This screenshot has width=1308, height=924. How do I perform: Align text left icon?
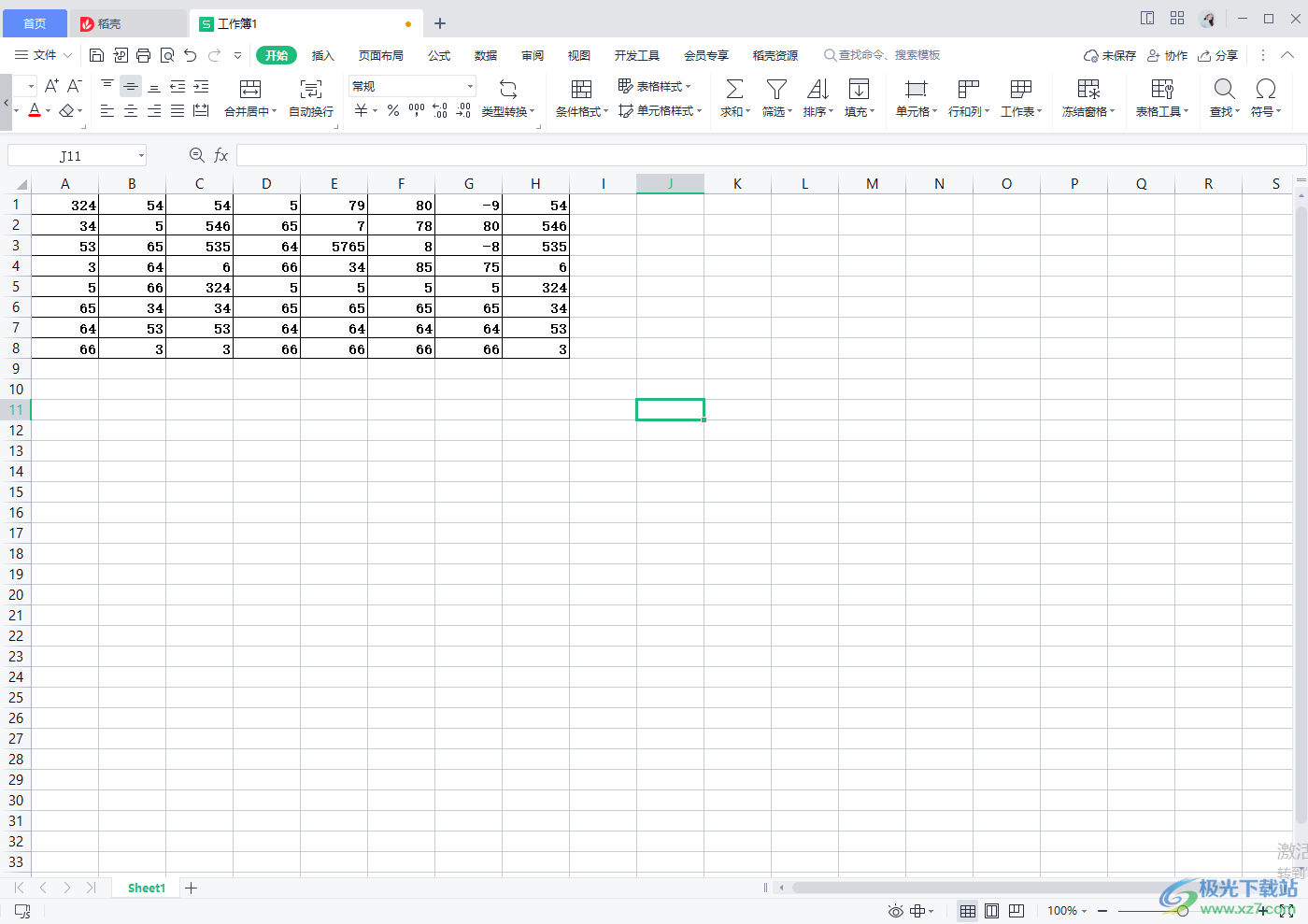107,111
